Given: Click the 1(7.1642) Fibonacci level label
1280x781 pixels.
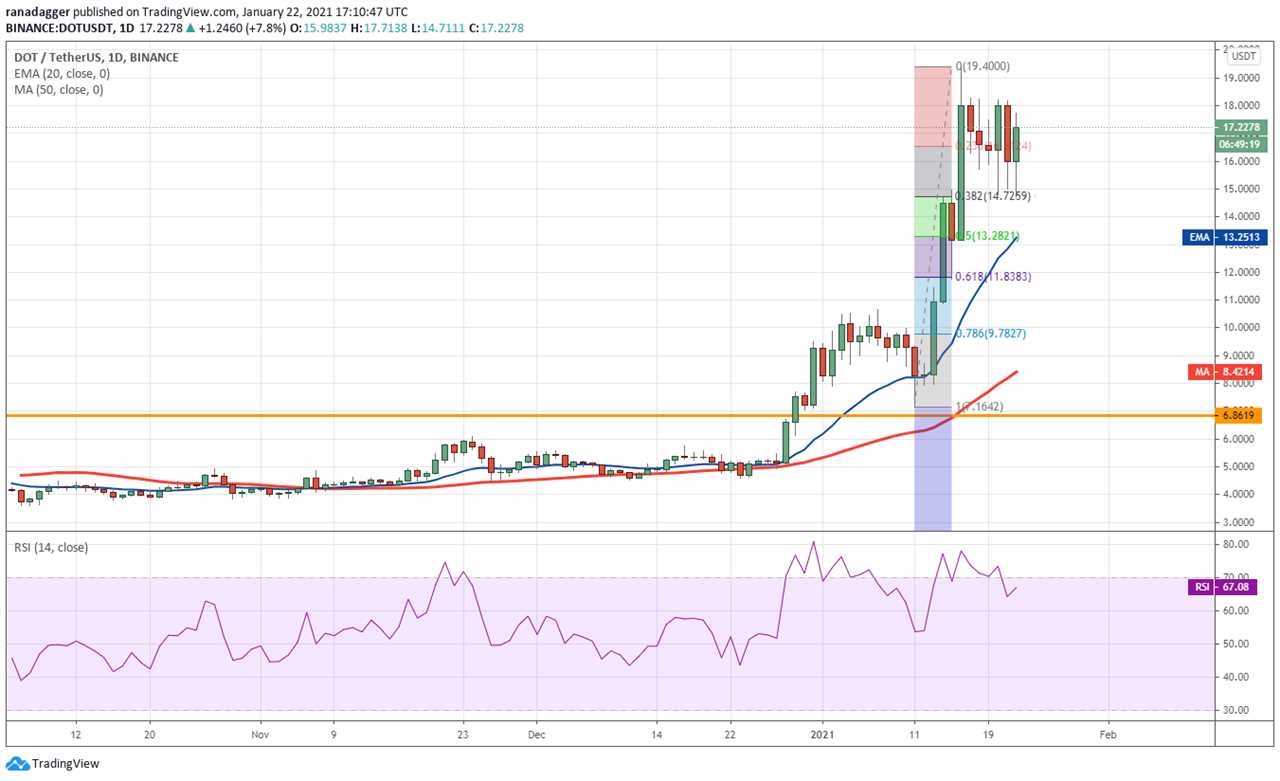Looking at the screenshot, I should (979, 407).
